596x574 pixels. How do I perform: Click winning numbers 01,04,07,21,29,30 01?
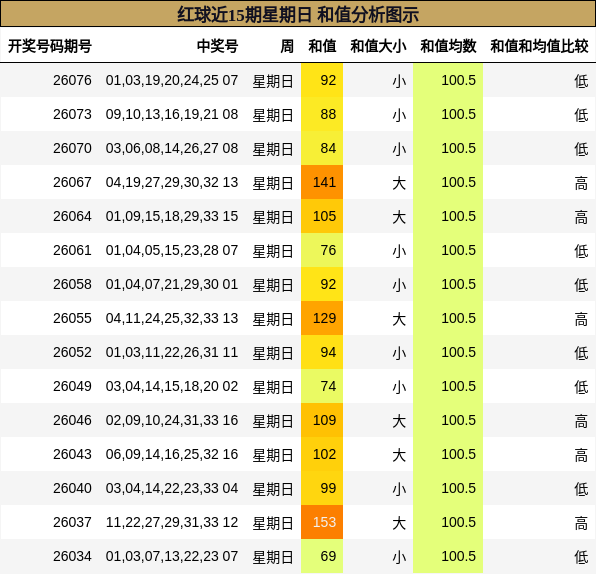coord(172,284)
